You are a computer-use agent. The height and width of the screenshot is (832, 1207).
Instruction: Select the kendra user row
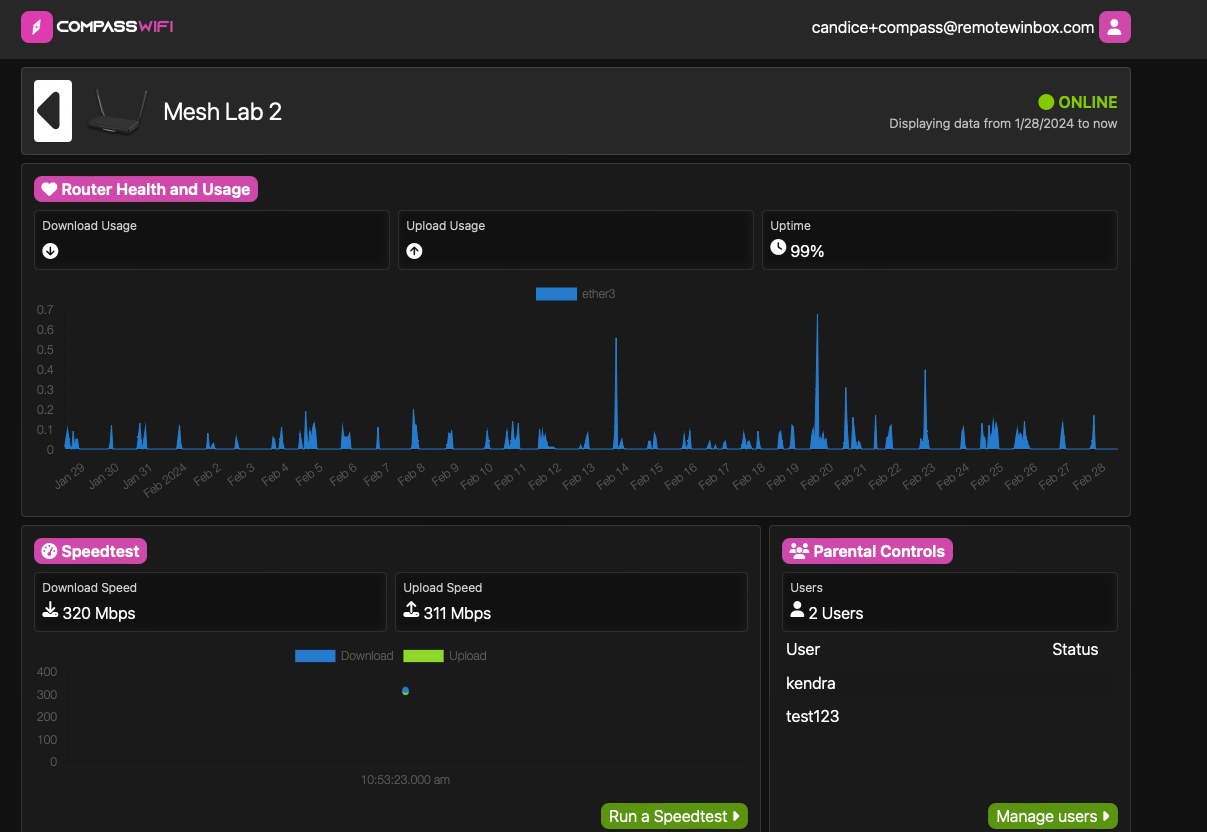point(811,683)
